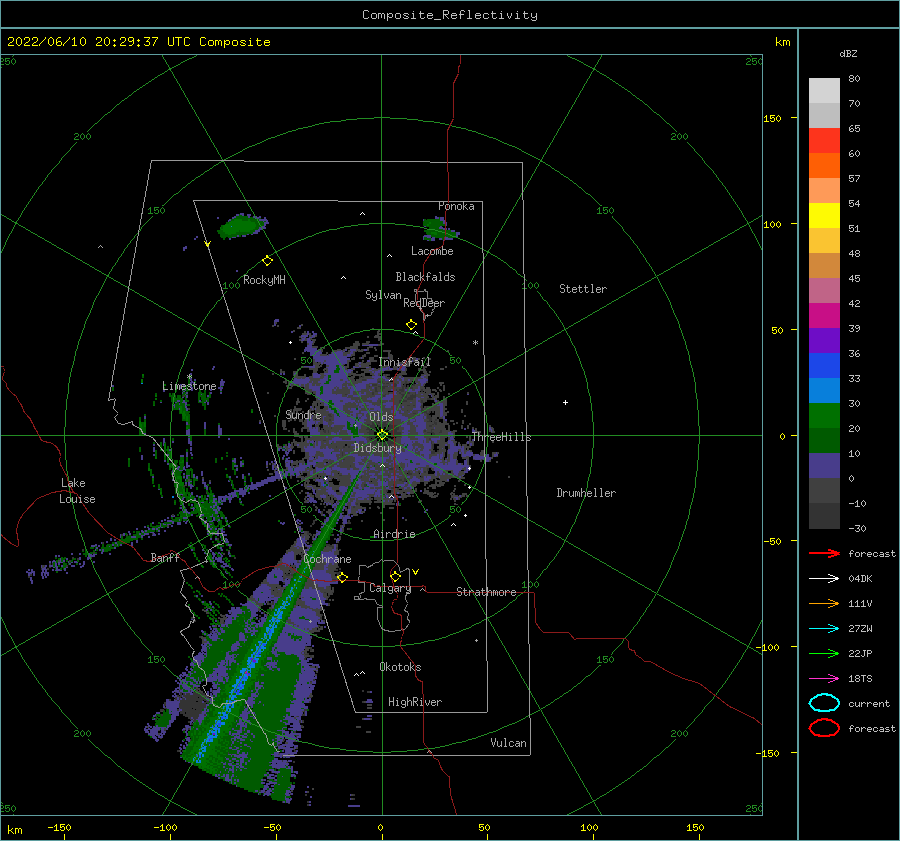Click the RockyMH label
This screenshot has height=841, width=900.
click(264, 280)
